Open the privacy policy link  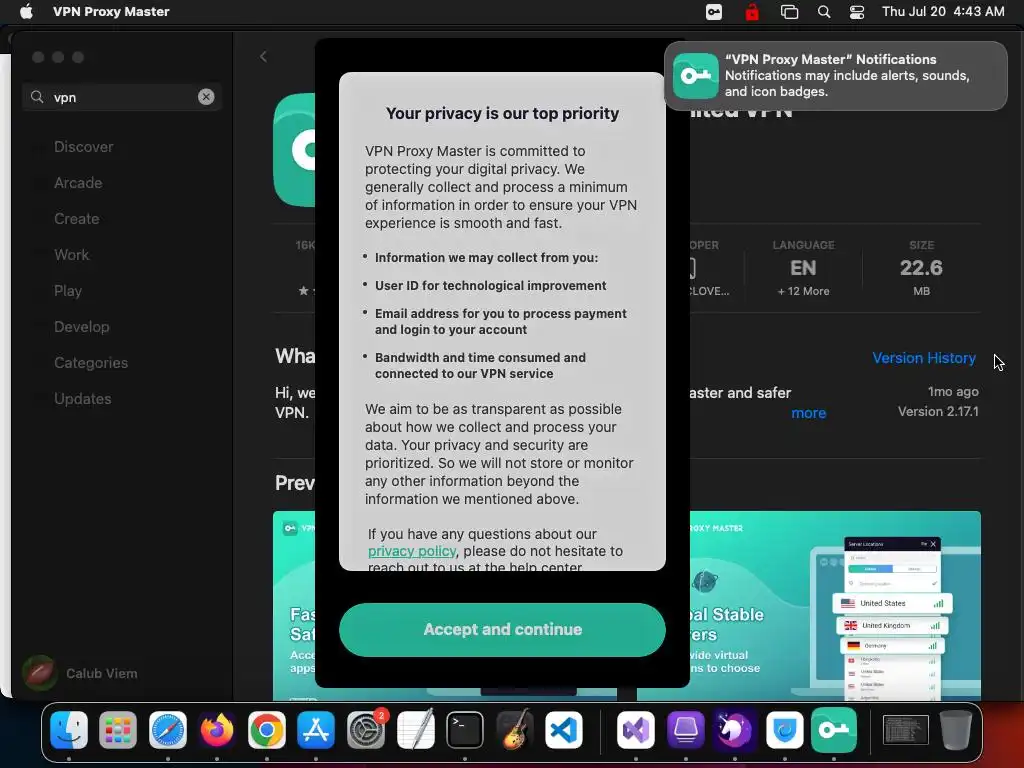(411, 551)
